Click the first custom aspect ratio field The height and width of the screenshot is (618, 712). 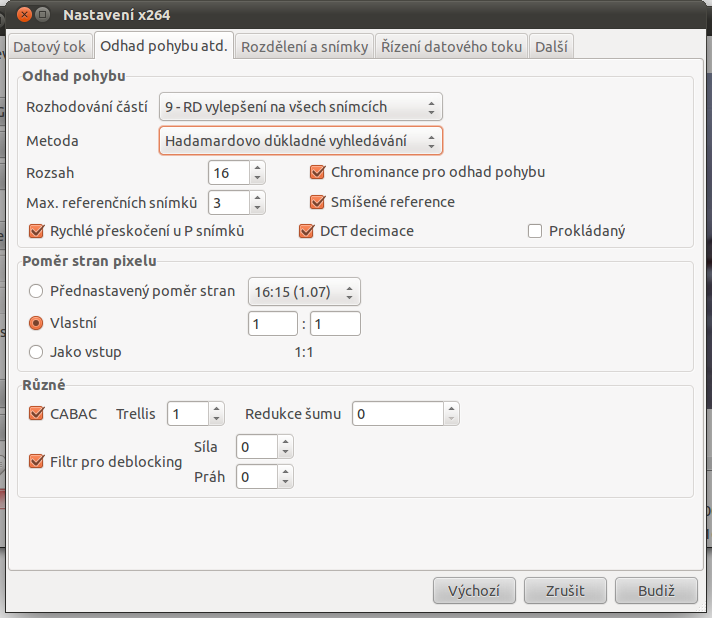coord(273,324)
